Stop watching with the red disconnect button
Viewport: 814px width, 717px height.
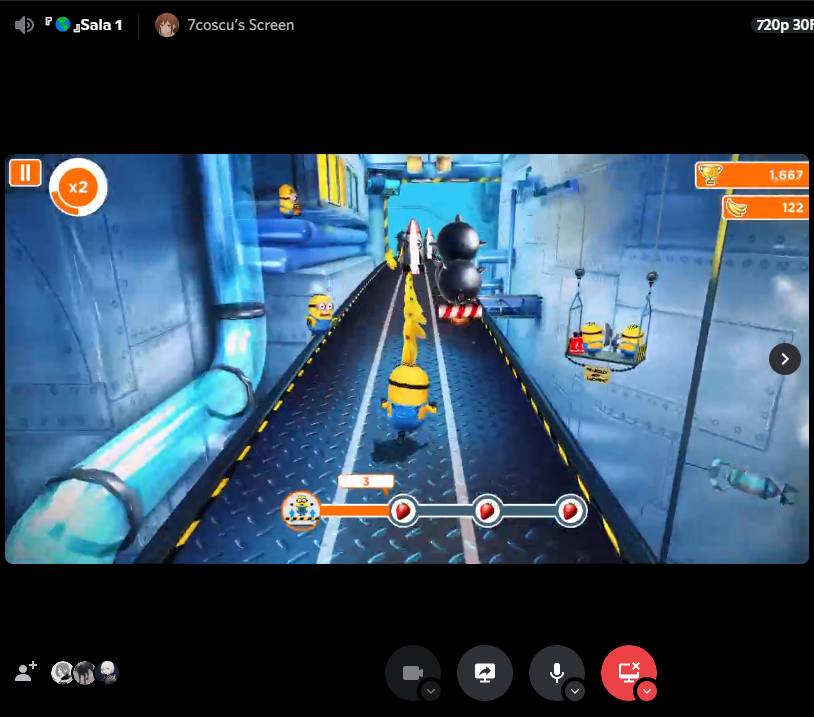coord(629,673)
